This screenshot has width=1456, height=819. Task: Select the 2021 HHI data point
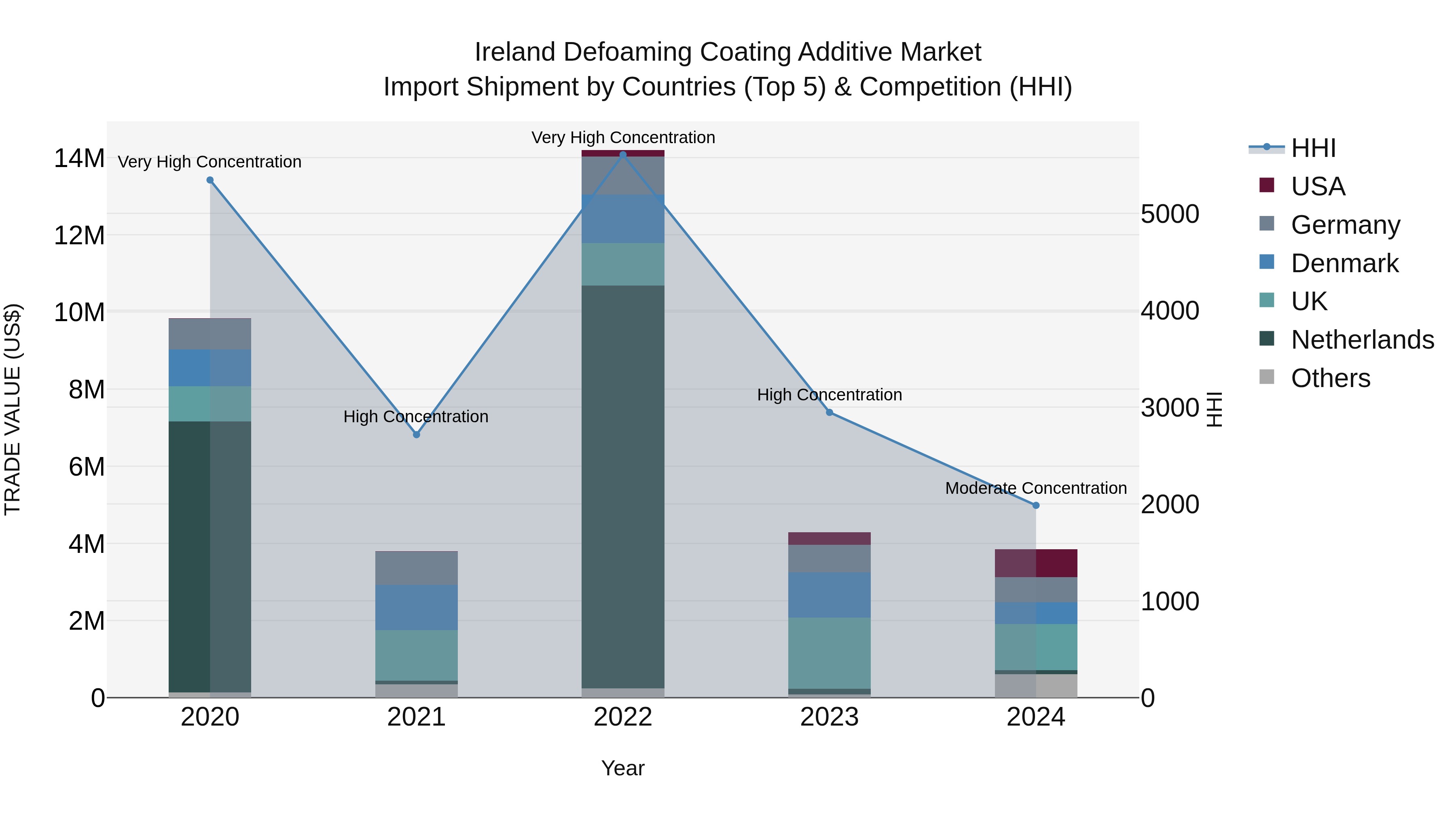tap(417, 435)
